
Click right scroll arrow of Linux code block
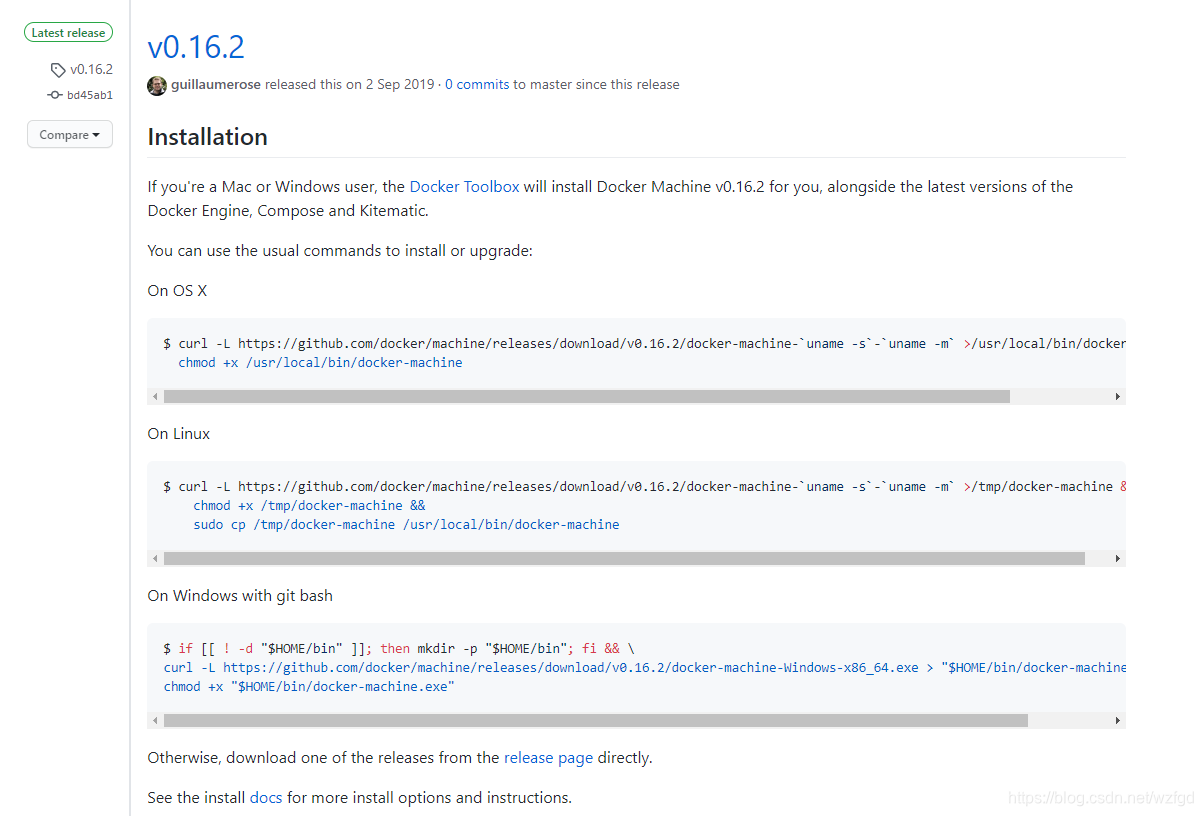click(1118, 559)
